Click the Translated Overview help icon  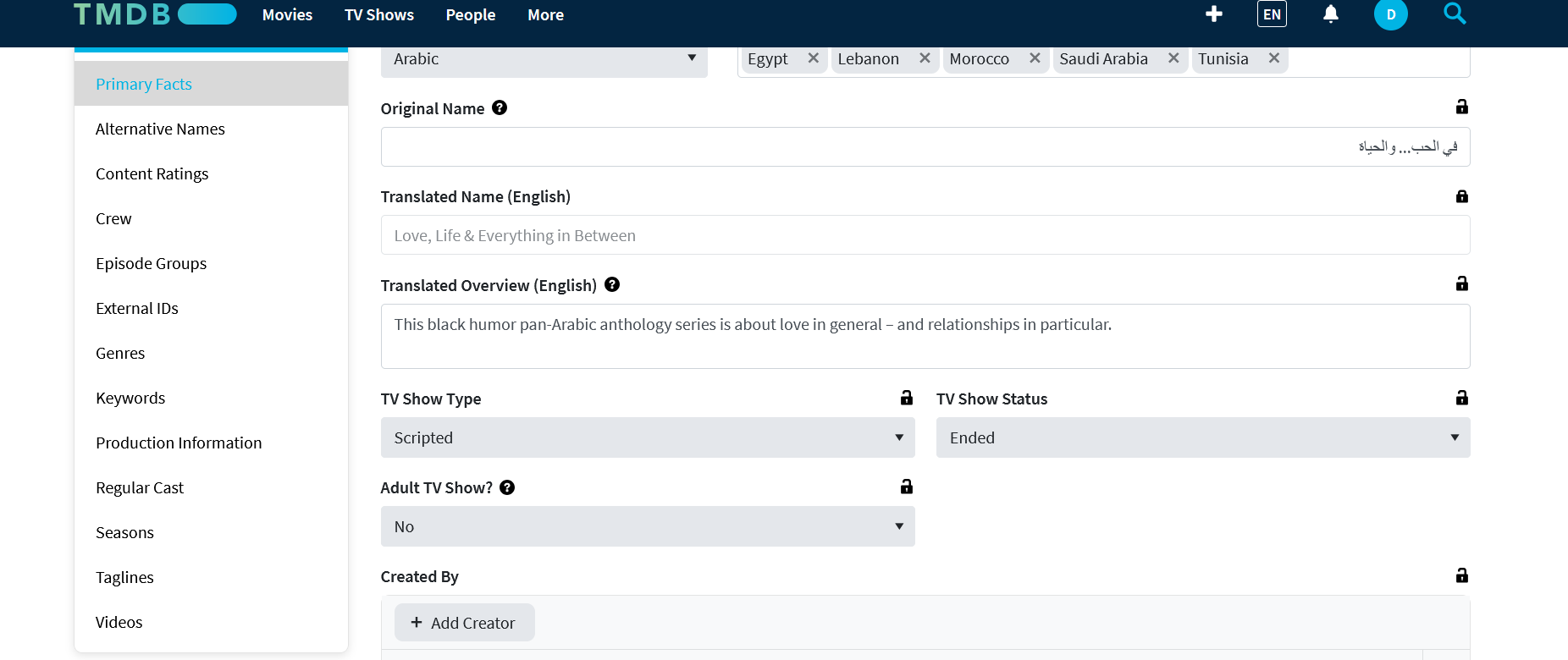coord(612,284)
